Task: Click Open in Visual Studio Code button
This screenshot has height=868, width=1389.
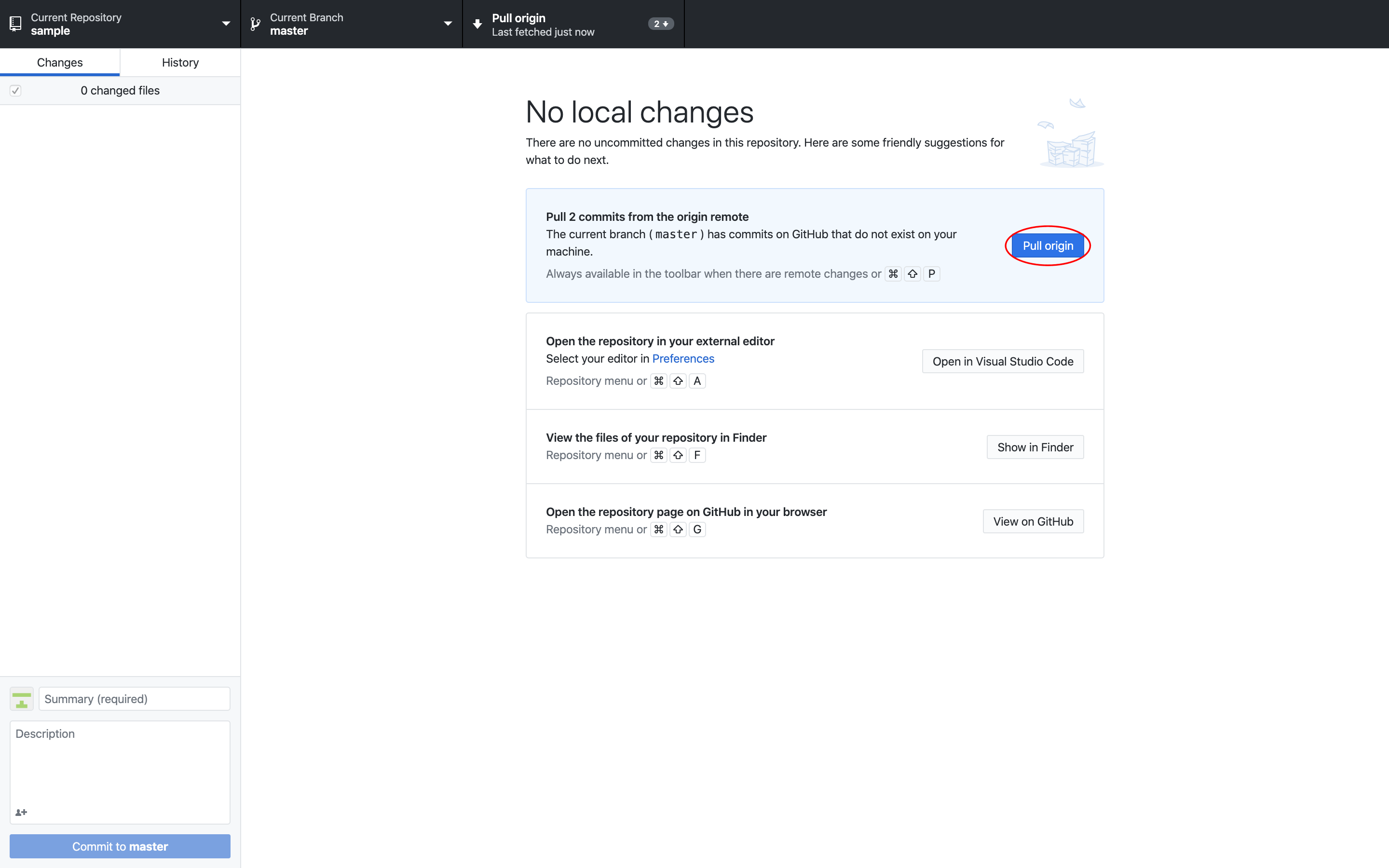Action: [x=1003, y=361]
